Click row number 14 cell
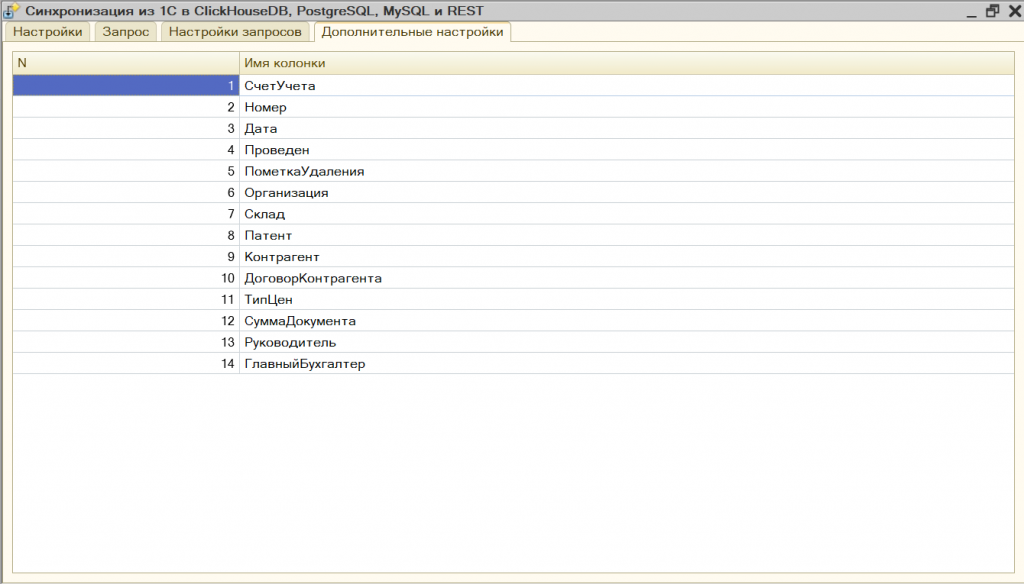 point(126,364)
